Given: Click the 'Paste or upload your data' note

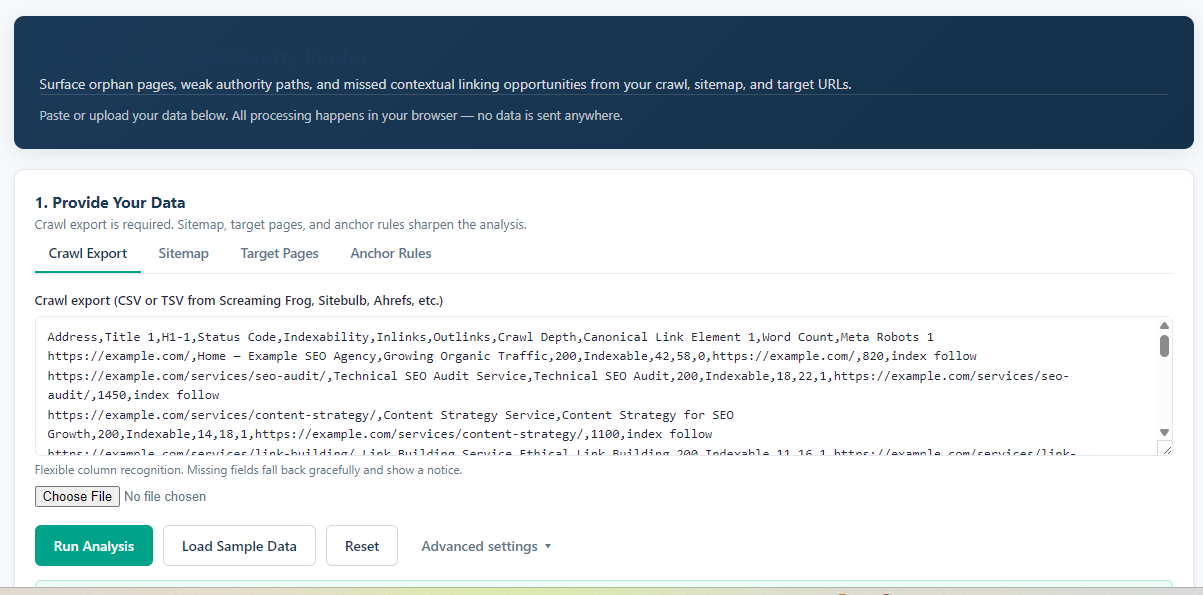Looking at the screenshot, I should [331, 116].
